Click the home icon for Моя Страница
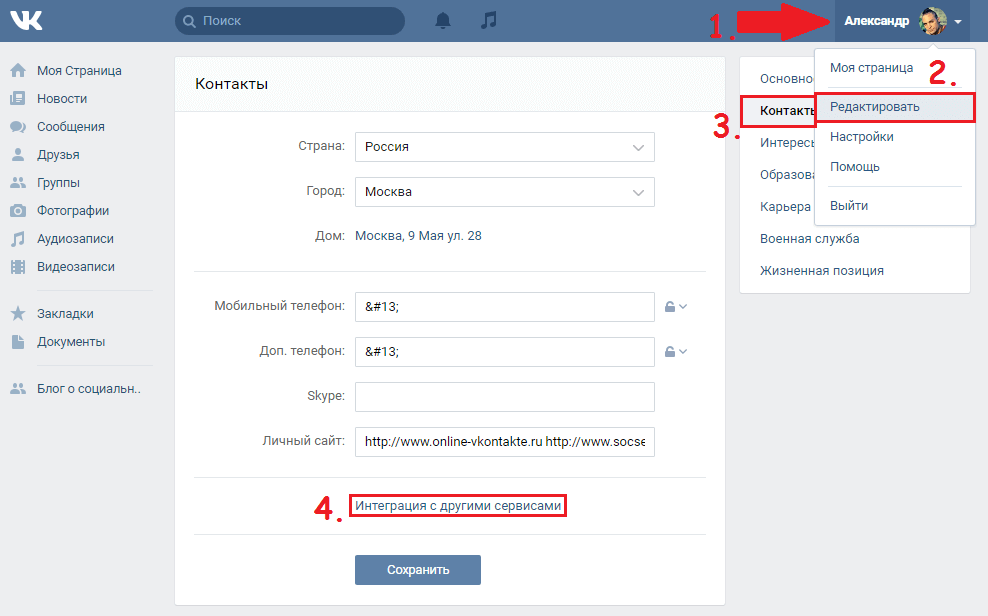The height and width of the screenshot is (616, 988). [18, 71]
